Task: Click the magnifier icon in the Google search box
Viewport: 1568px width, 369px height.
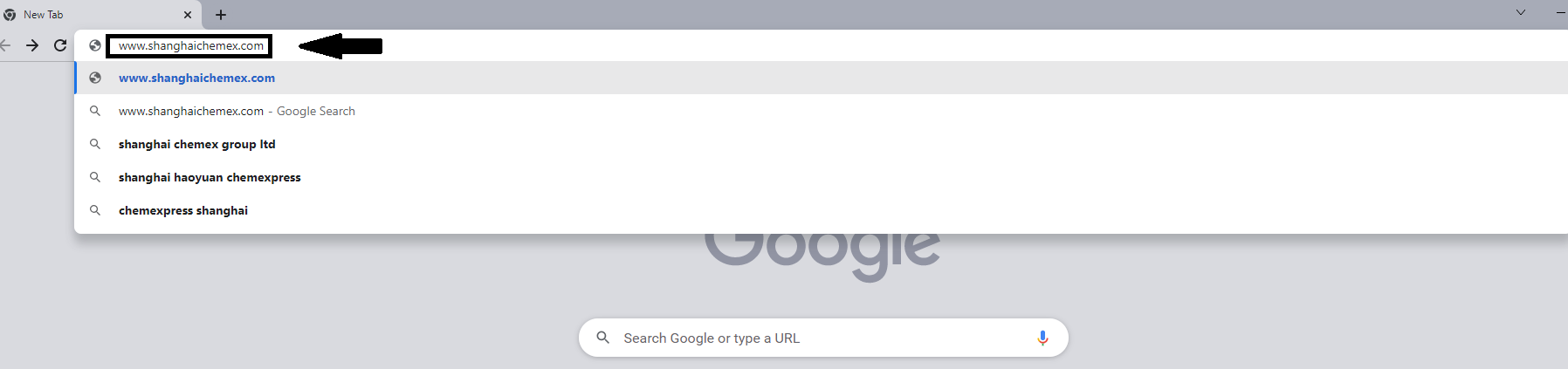Action: [602, 338]
